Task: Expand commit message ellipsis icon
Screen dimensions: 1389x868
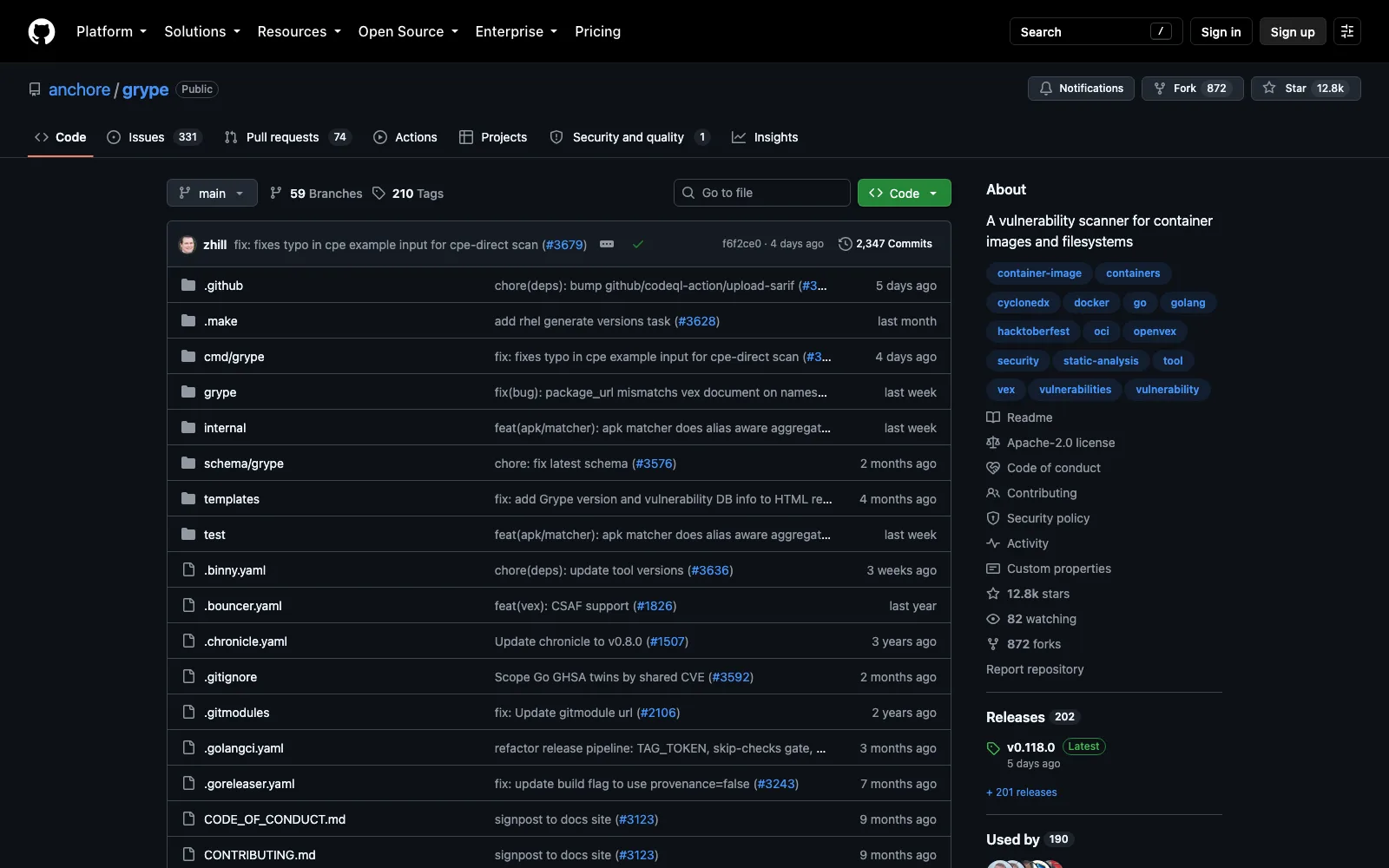Action: pos(607,244)
